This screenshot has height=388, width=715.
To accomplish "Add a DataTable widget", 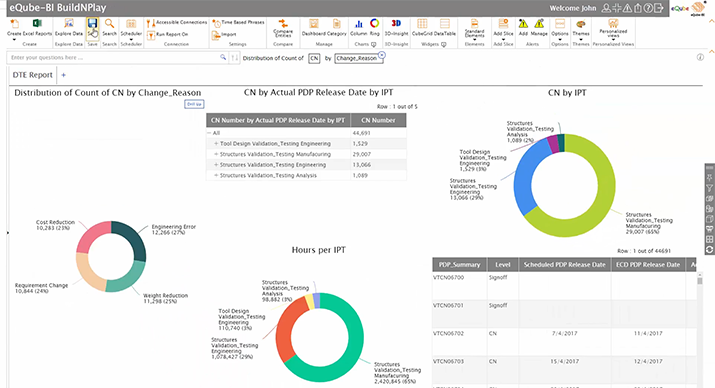I will (445, 27).
